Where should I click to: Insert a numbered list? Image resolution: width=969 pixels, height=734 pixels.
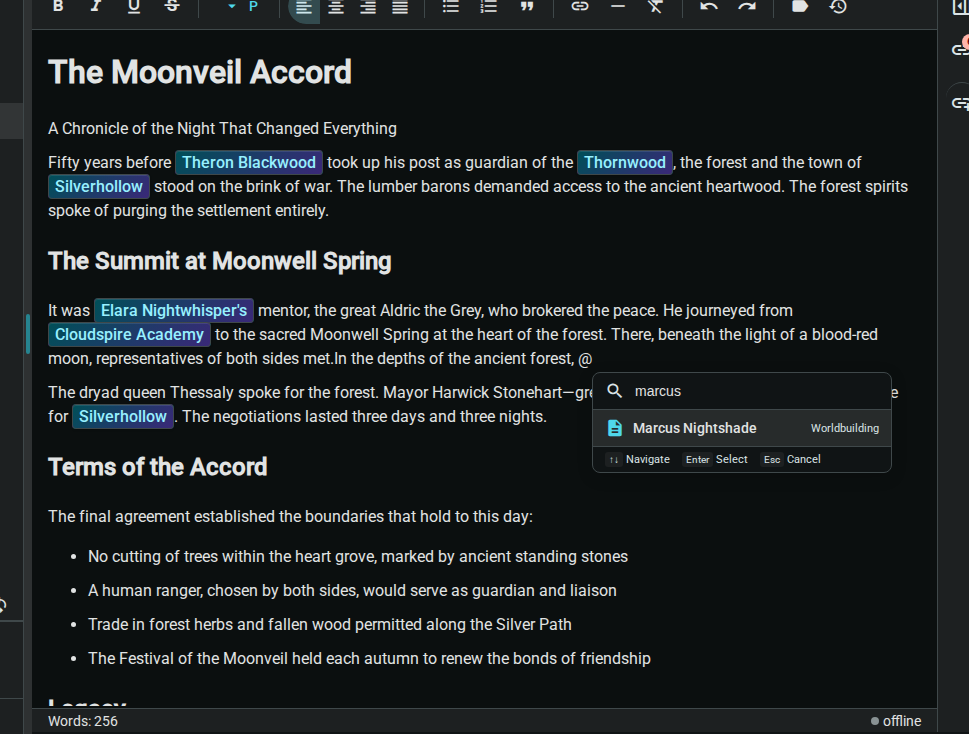click(x=489, y=7)
